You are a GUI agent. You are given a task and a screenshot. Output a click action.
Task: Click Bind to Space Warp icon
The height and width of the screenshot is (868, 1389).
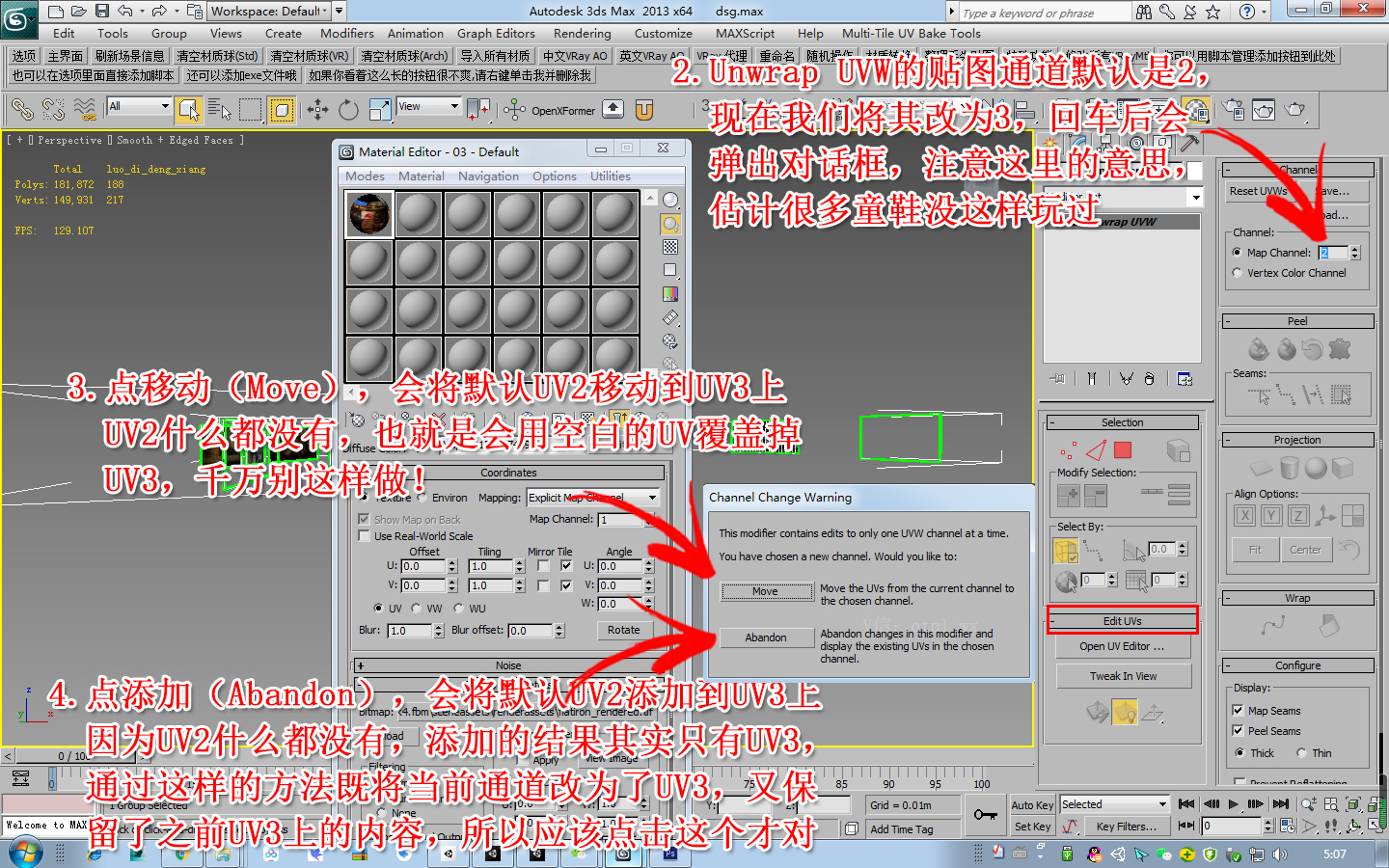click(x=85, y=110)
